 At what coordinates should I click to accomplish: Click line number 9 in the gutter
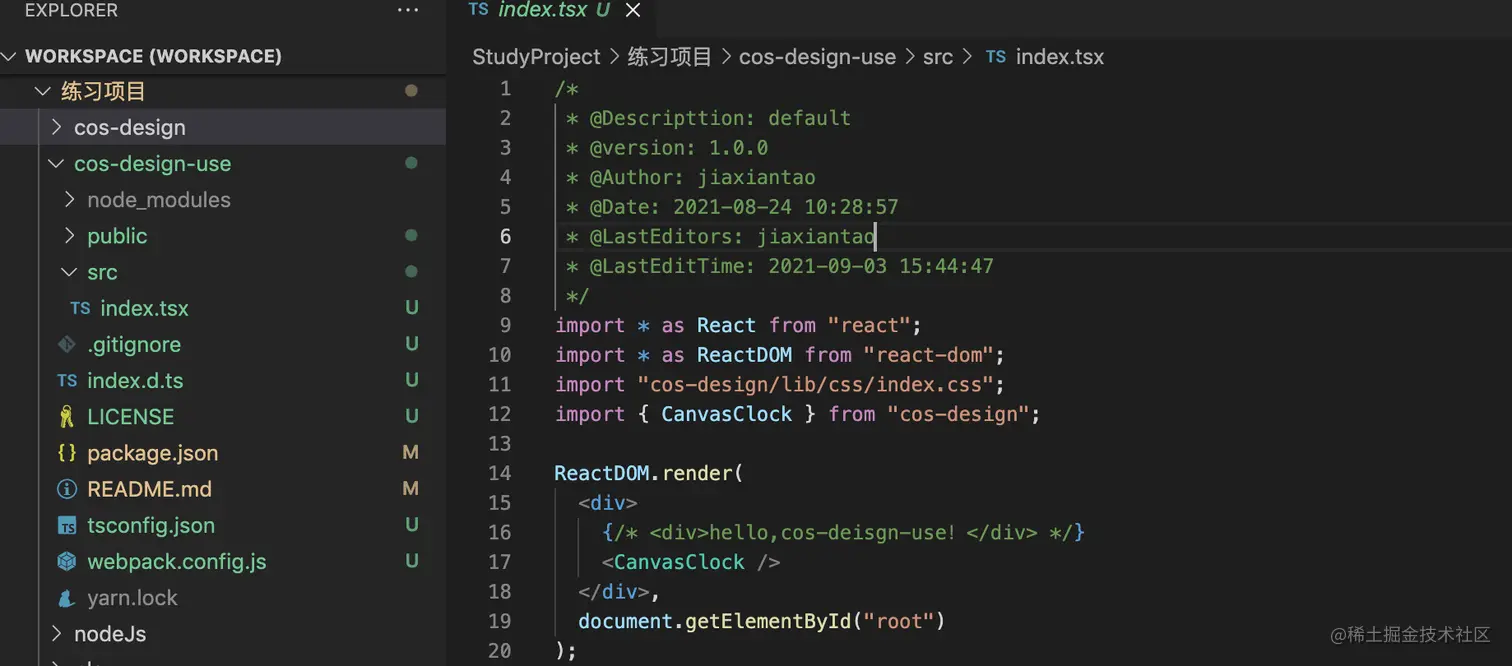pyautogui.click(x=505, y=325)
